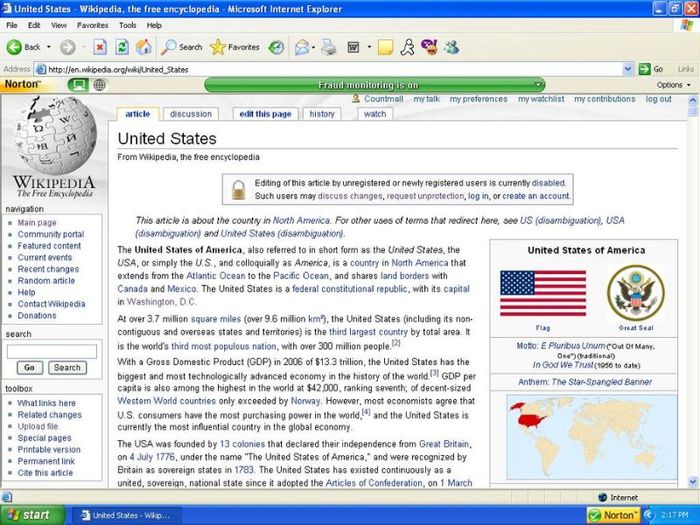Screen dimensions: 700x525
Task: Open the Windows Start button
Action: pos(28,515)
